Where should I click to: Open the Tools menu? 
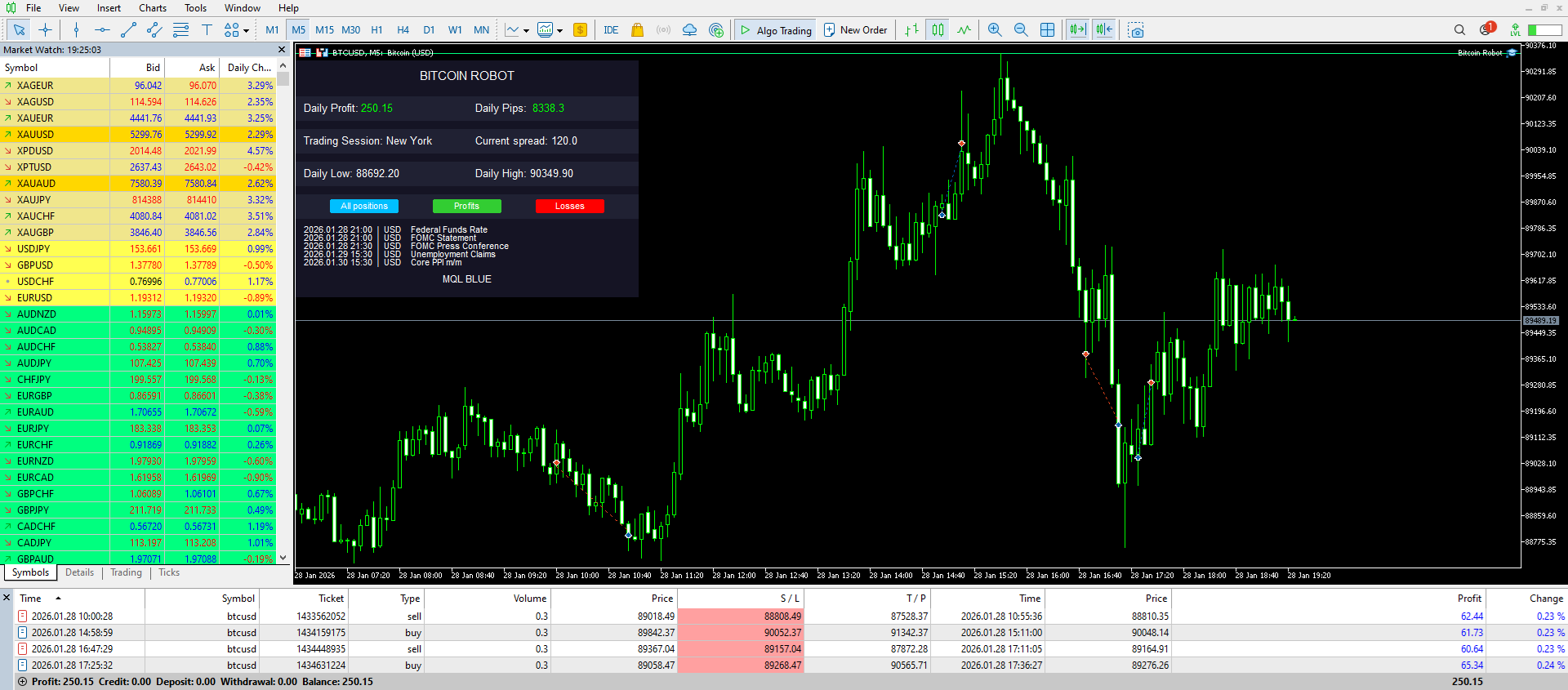(195, 8)
